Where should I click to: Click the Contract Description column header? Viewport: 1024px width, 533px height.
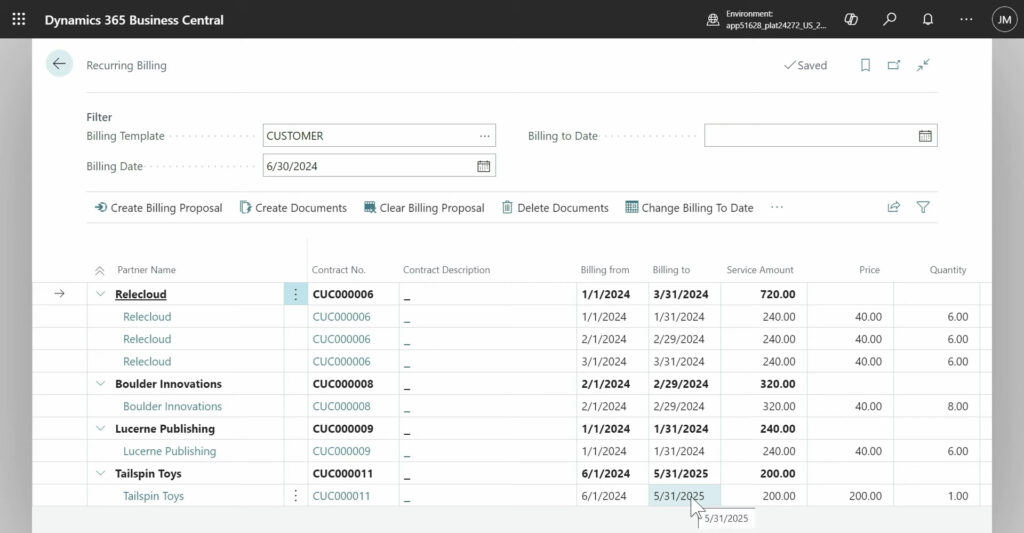pyautogui.click(x=446, y=270)
